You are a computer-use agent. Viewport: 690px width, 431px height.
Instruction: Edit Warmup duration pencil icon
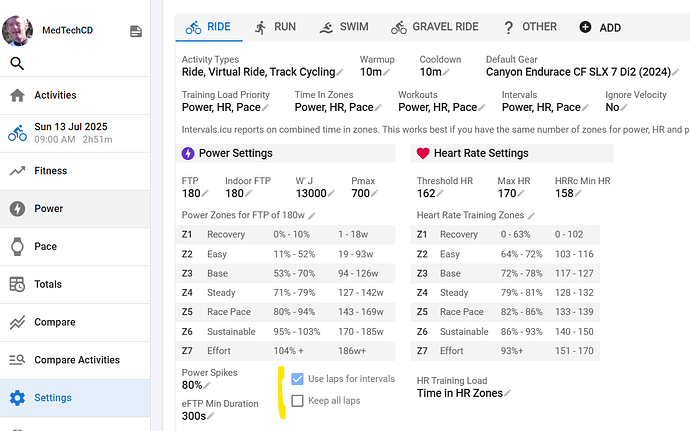click(x=388, y=73)
